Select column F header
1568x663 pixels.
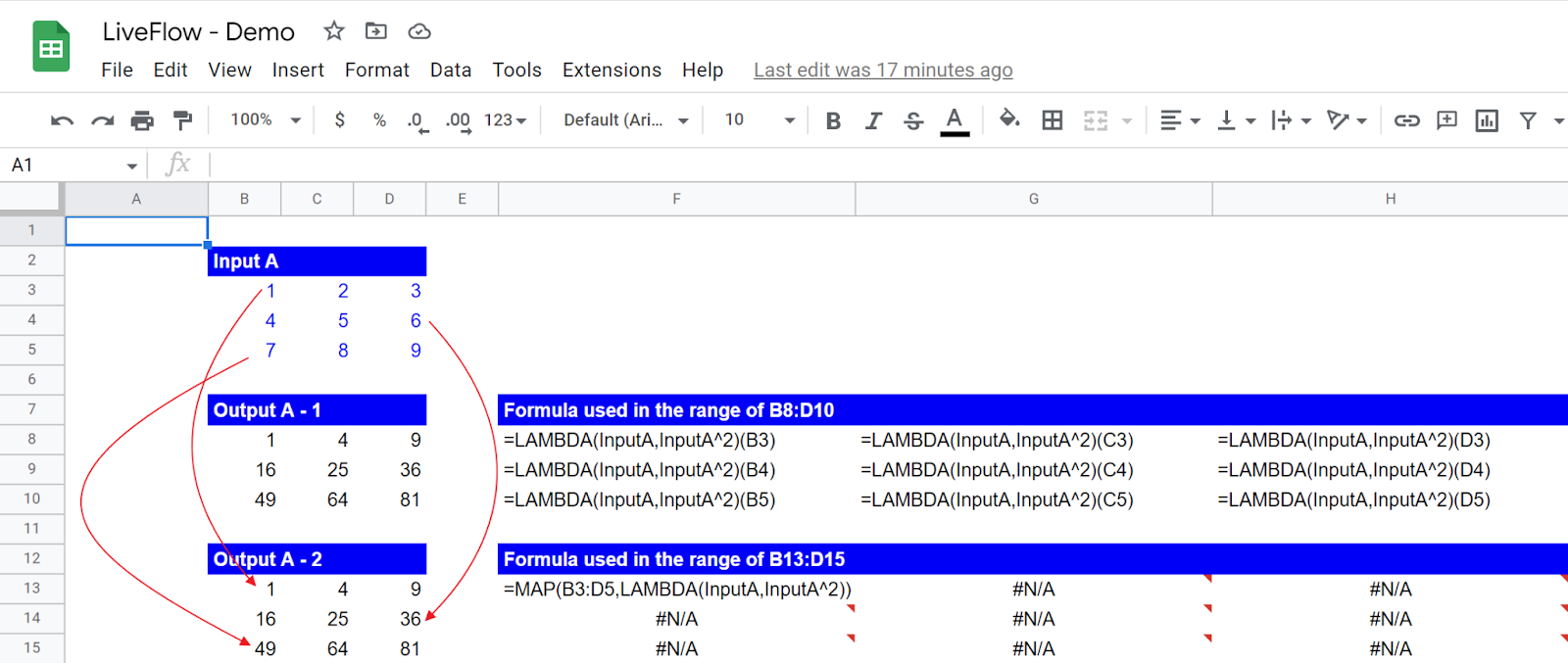[676, 199]
